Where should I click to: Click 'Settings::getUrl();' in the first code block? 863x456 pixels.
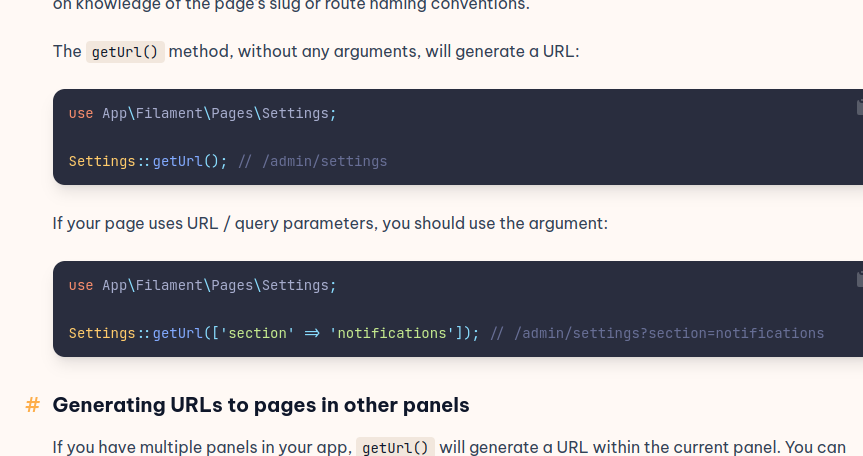click(x=148, y=161)
